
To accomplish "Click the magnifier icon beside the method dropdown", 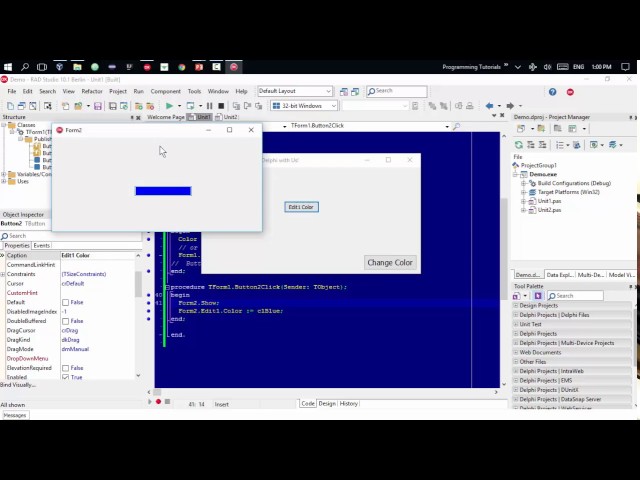I will [456, 126].
